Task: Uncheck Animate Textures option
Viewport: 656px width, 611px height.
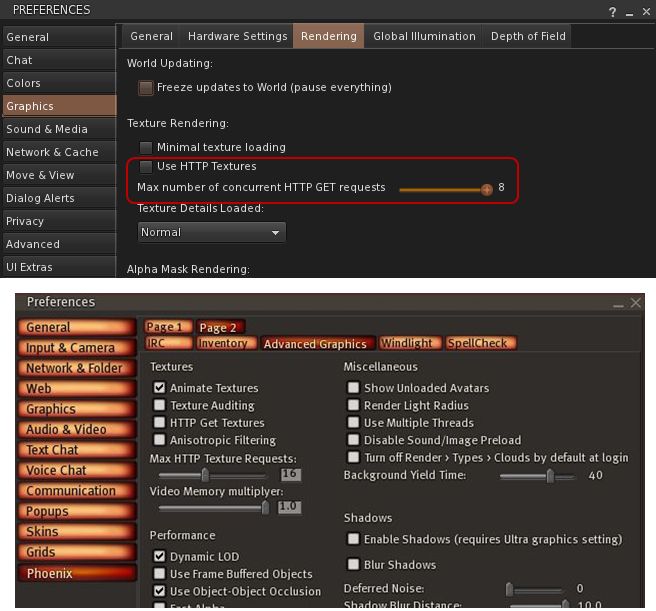Action: [159, 388]
